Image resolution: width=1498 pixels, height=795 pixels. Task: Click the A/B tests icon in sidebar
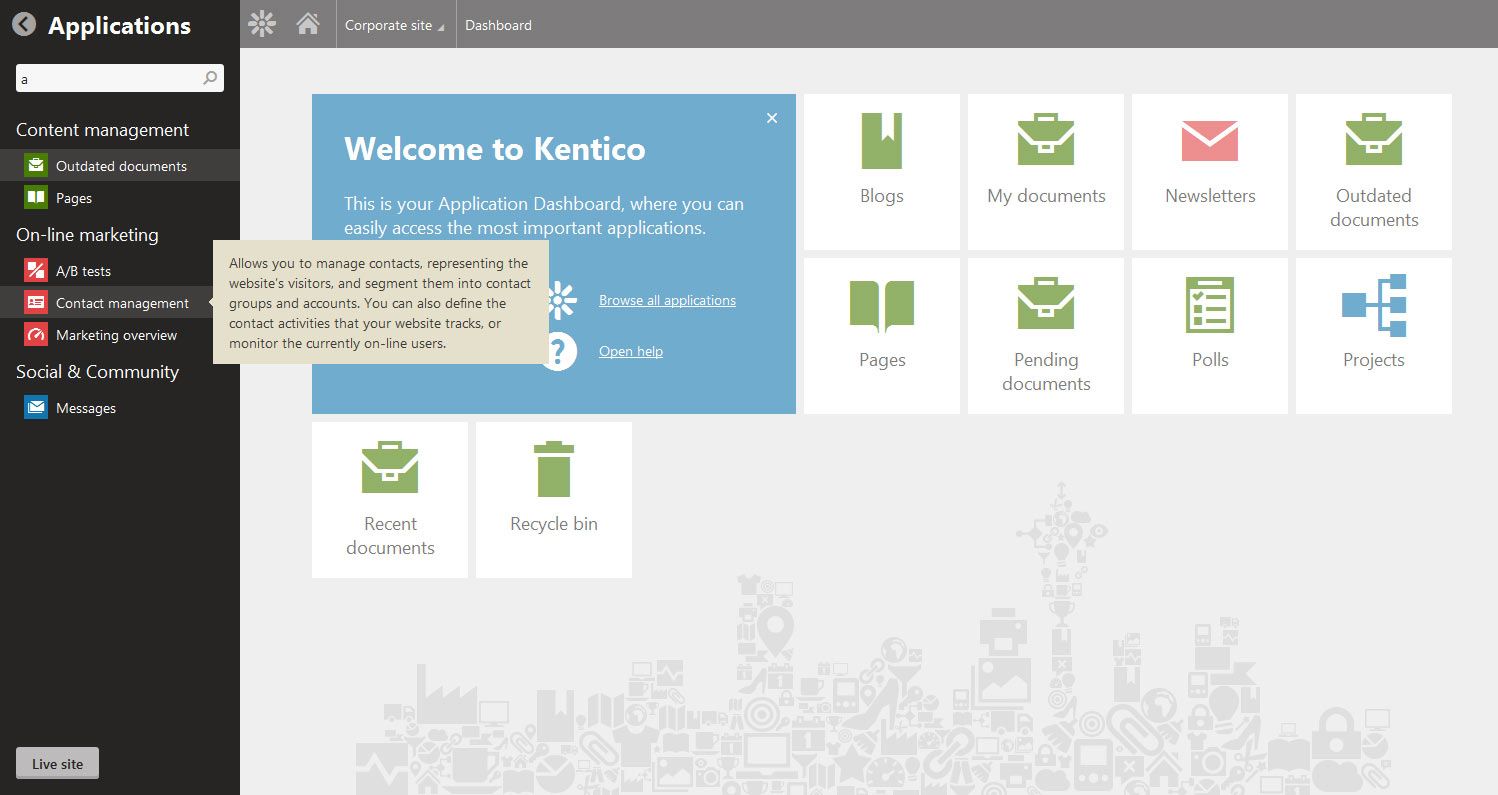pyautogui.click(x=36, y=271)
